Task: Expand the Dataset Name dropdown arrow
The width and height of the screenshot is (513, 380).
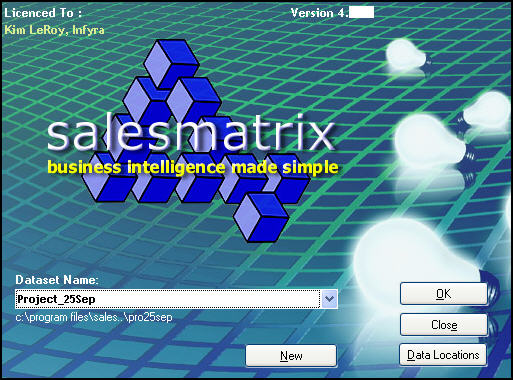Action: click(329, 299)
